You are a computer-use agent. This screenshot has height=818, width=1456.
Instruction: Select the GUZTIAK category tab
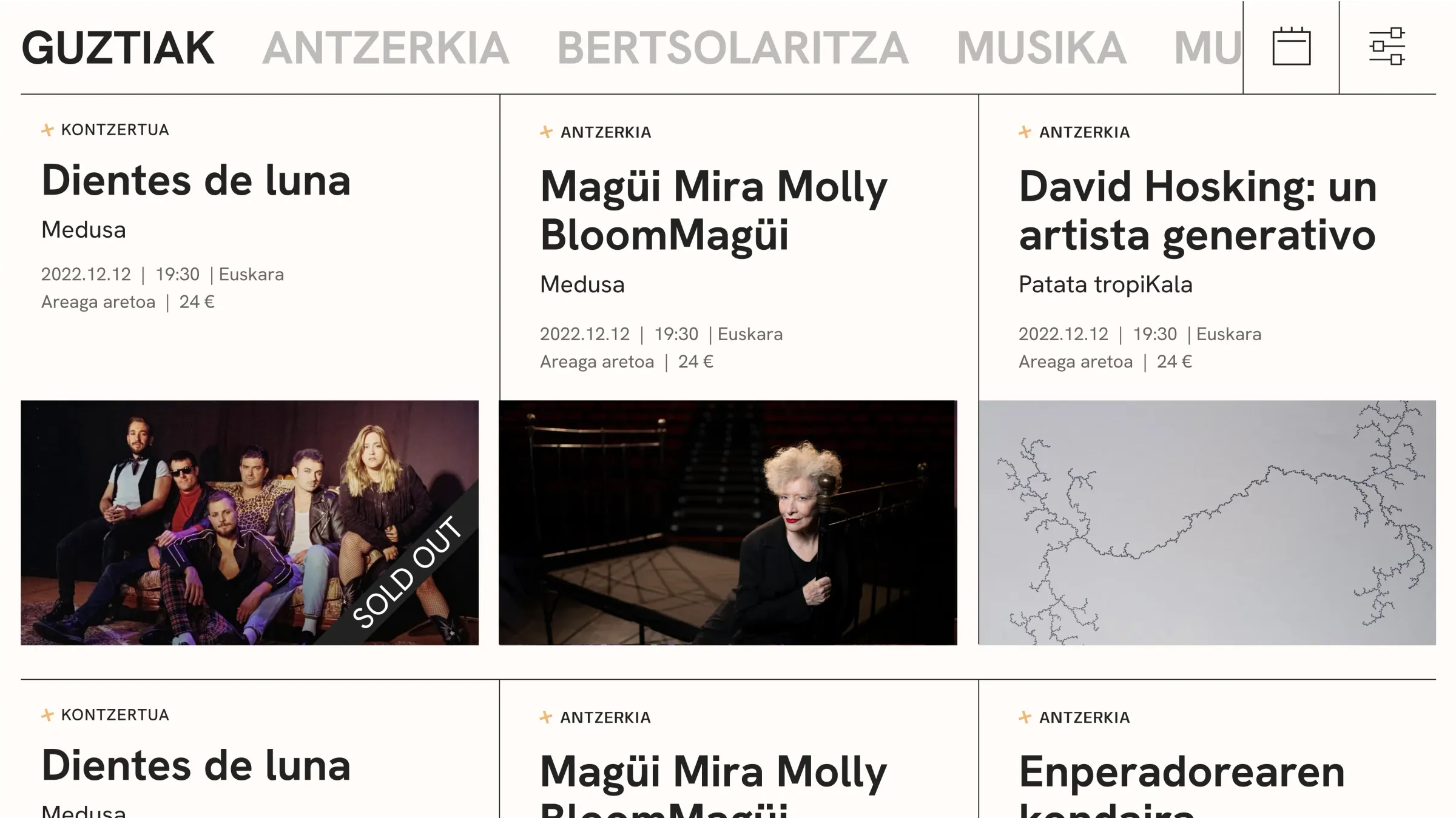[x=118, y=48]
